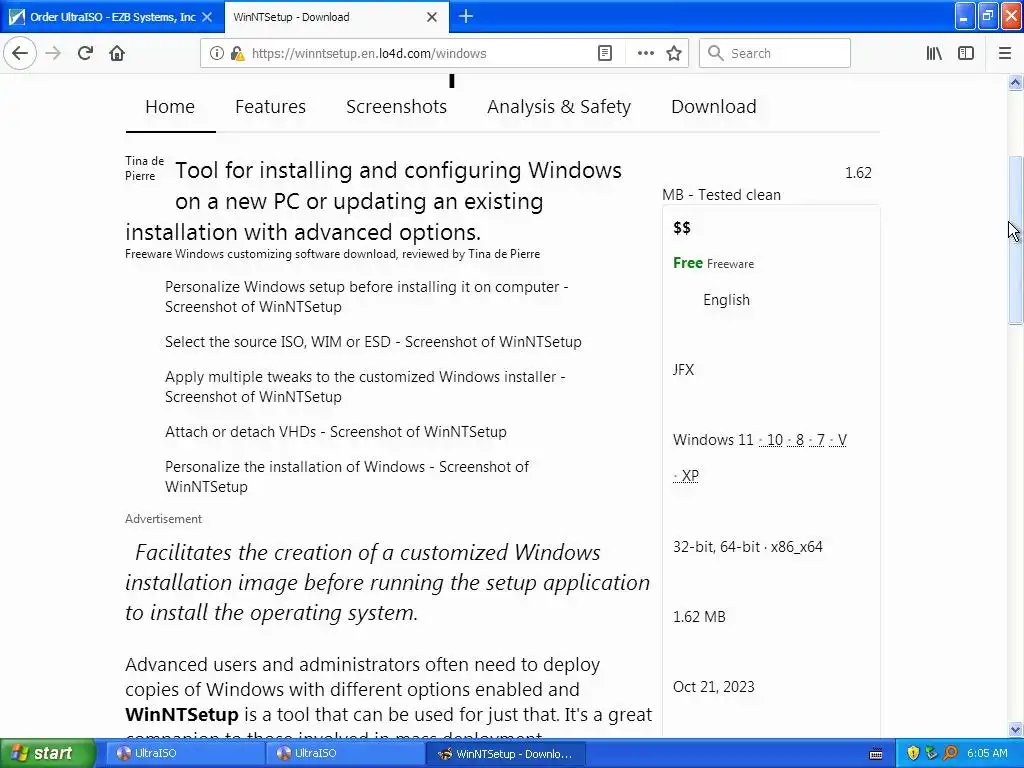Close the Order UltraISO tab
The image size is (1024, 768).
pyautogui.click(x=207, y=17)
